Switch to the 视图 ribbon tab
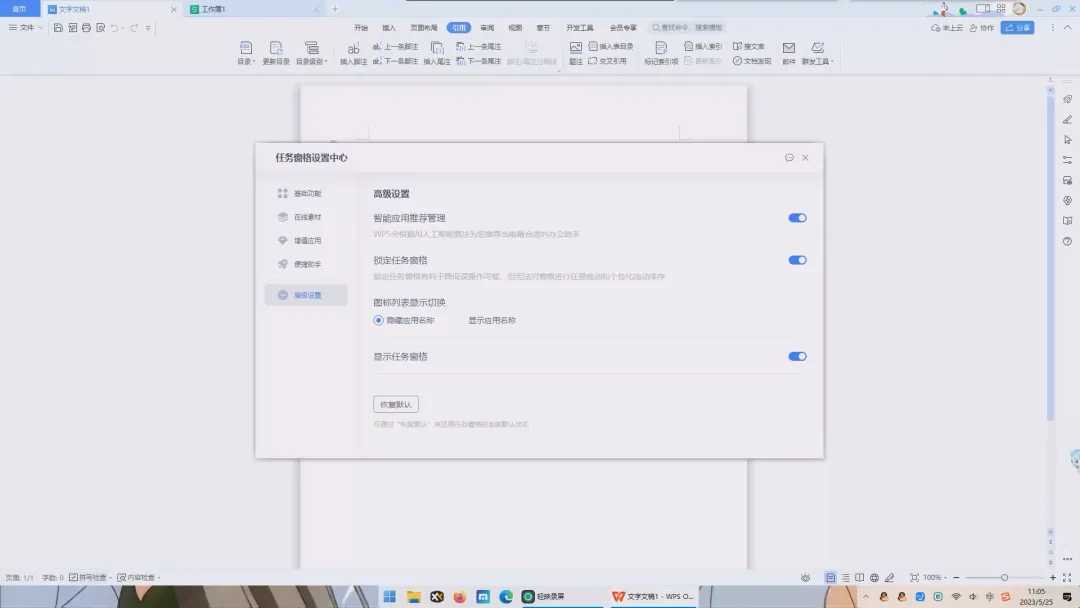Screen dimensions: 1080x608 point(515,28)
